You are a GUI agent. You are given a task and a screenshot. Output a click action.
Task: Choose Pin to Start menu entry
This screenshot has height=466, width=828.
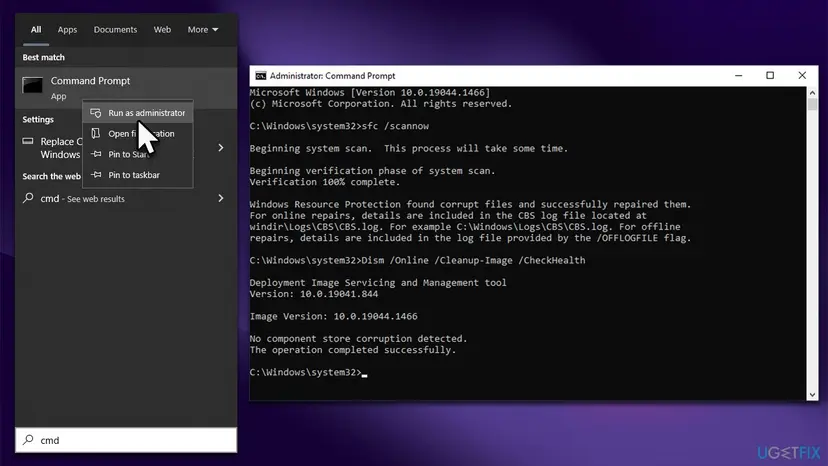[138, 154]
